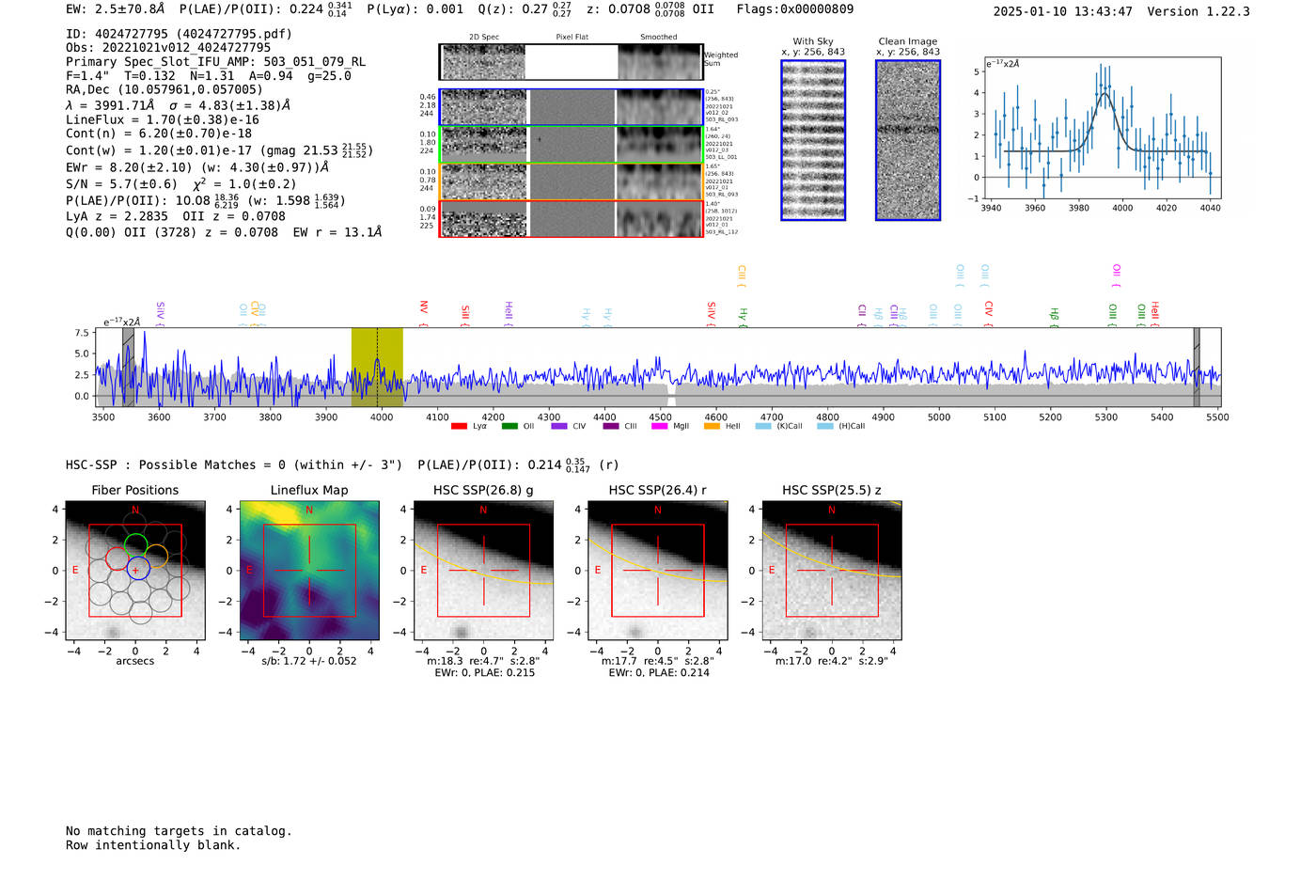The image size is (1316, 896).
Task: Click the Primary Spec_Slot_IFU_AMP line
Action: 216,62
